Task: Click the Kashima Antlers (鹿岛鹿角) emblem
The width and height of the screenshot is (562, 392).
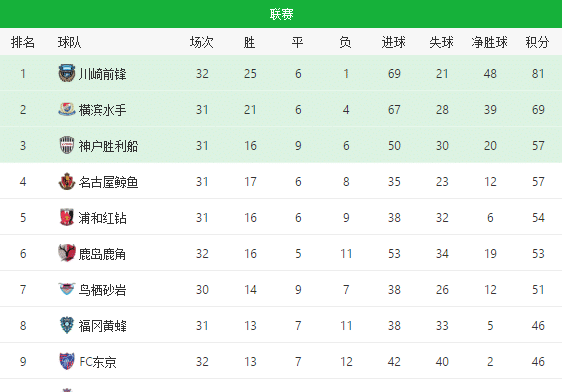Action: coord(67,253)
